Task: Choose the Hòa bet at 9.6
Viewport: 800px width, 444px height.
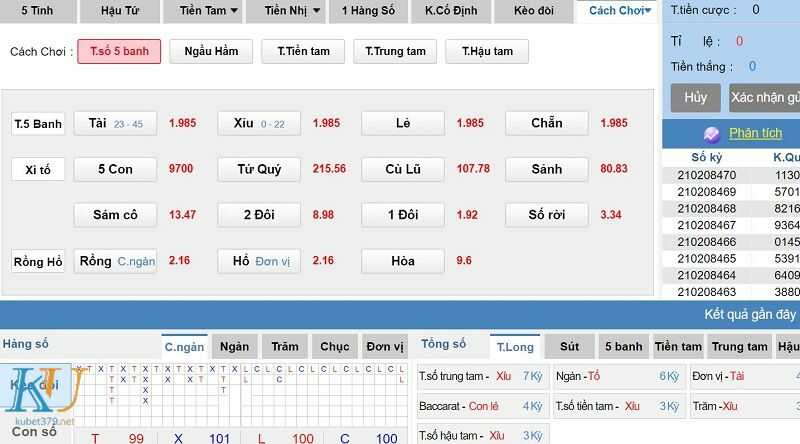Action: point(403,261)
